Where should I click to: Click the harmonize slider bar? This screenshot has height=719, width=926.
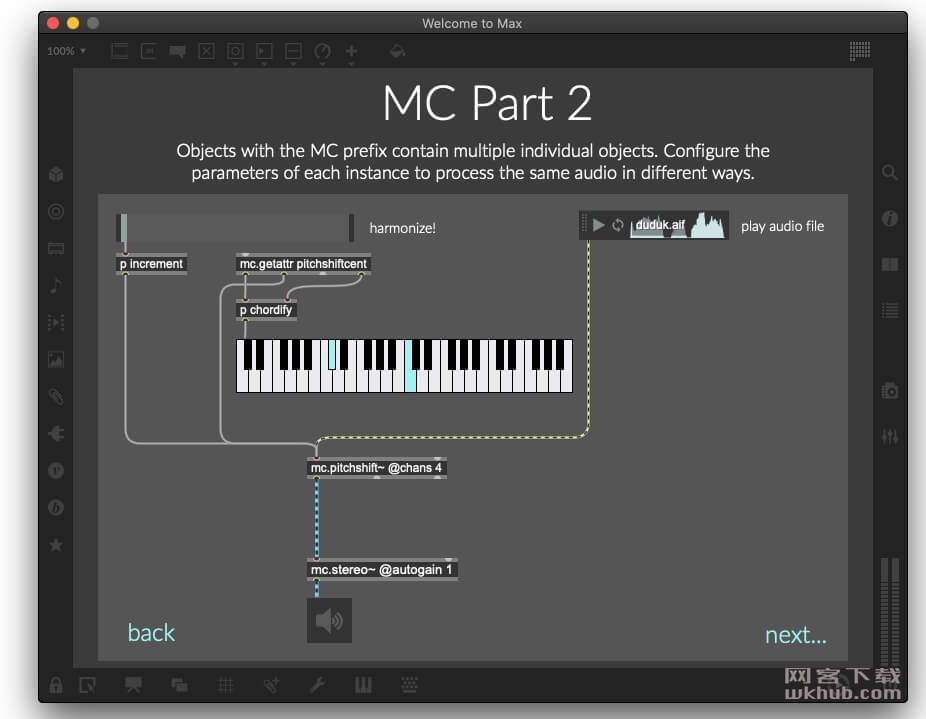tap(235, 227)
